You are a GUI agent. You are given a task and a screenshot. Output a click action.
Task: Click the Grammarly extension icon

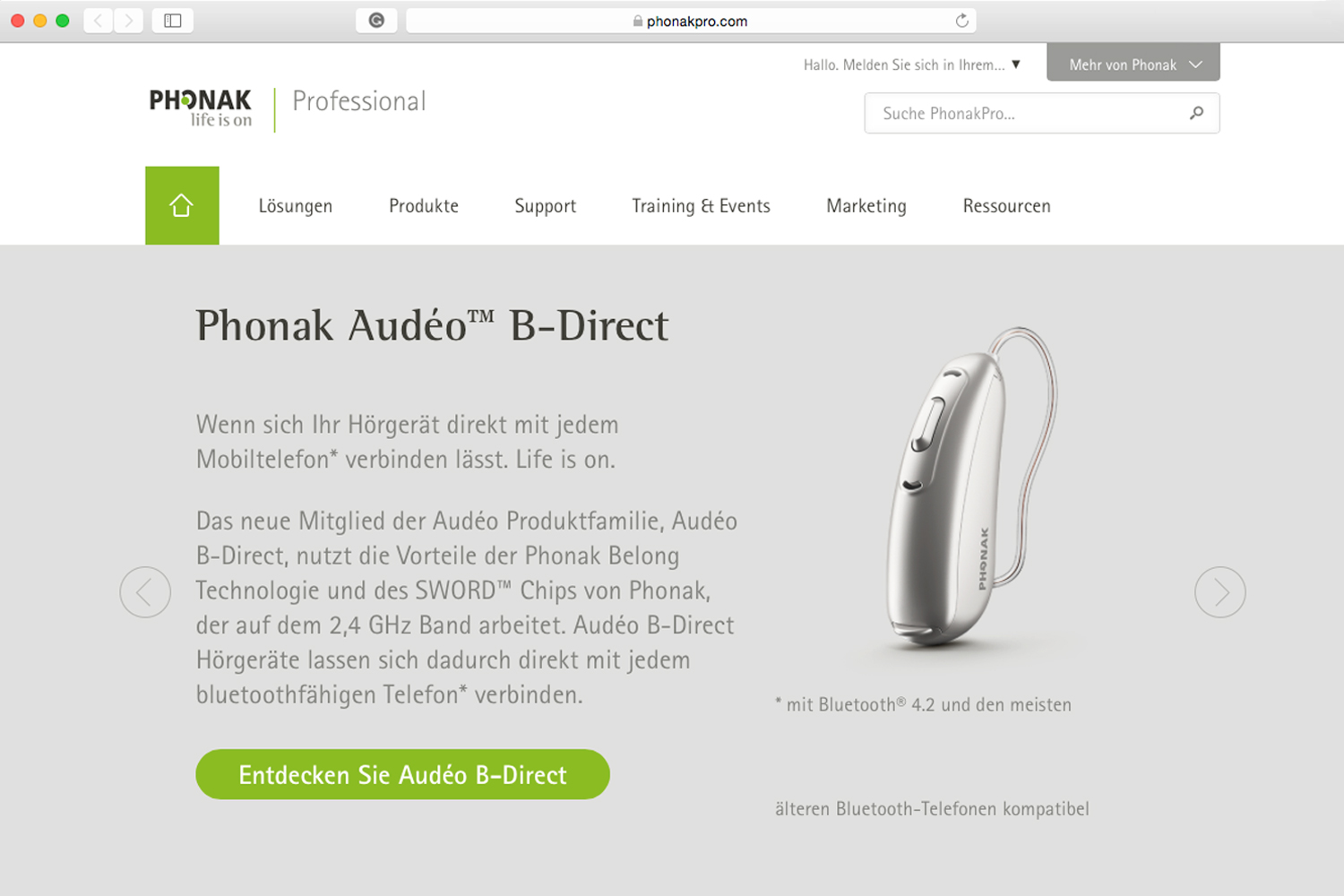click(x=376, y=21)
